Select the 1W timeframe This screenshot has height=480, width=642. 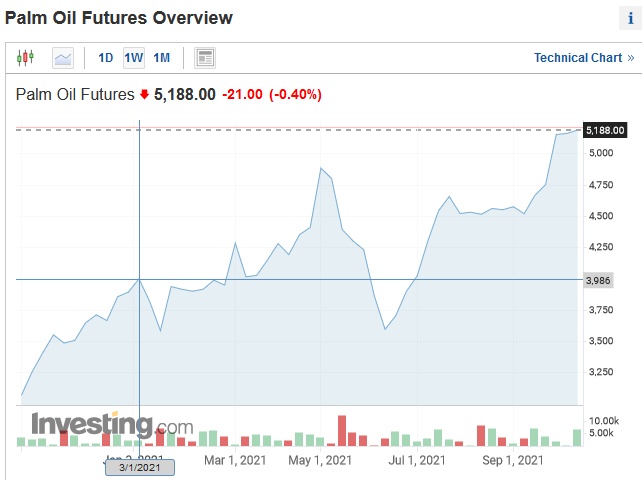133,58
